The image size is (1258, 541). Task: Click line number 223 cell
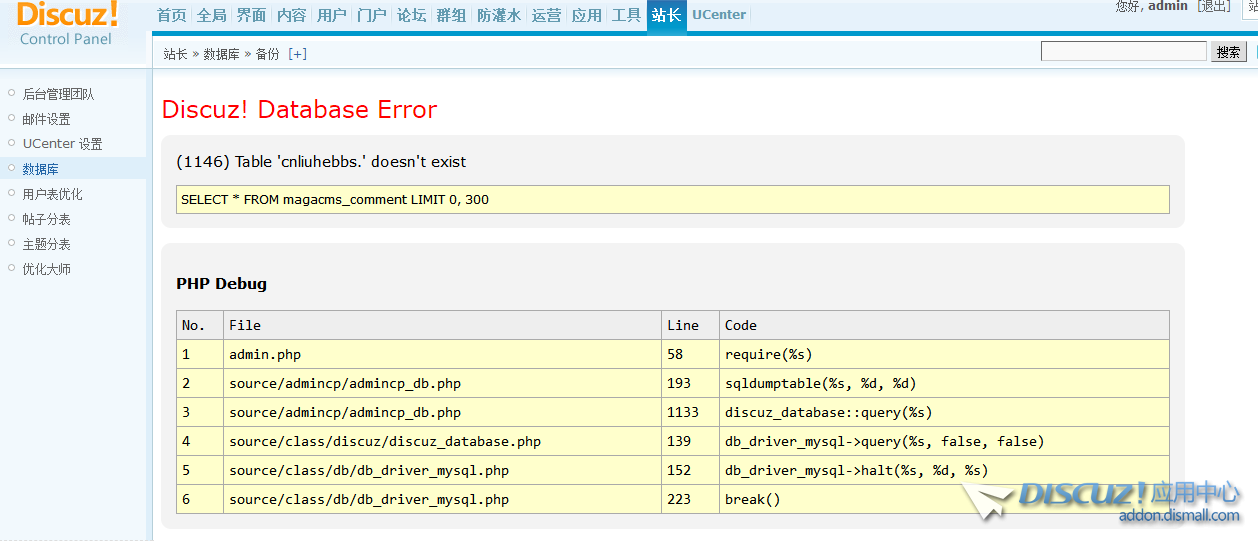[x=690, y=499]
